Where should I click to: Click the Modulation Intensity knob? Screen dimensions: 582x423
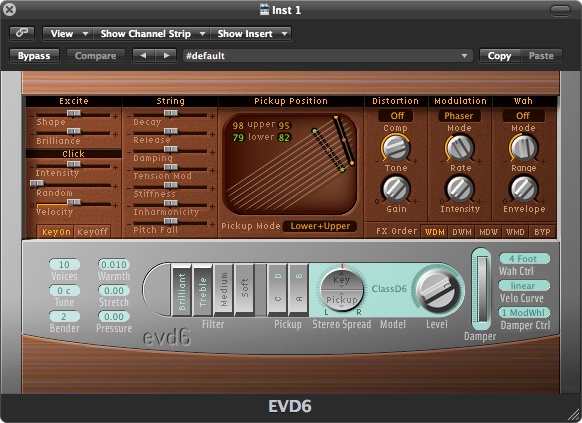pos(460,189)
